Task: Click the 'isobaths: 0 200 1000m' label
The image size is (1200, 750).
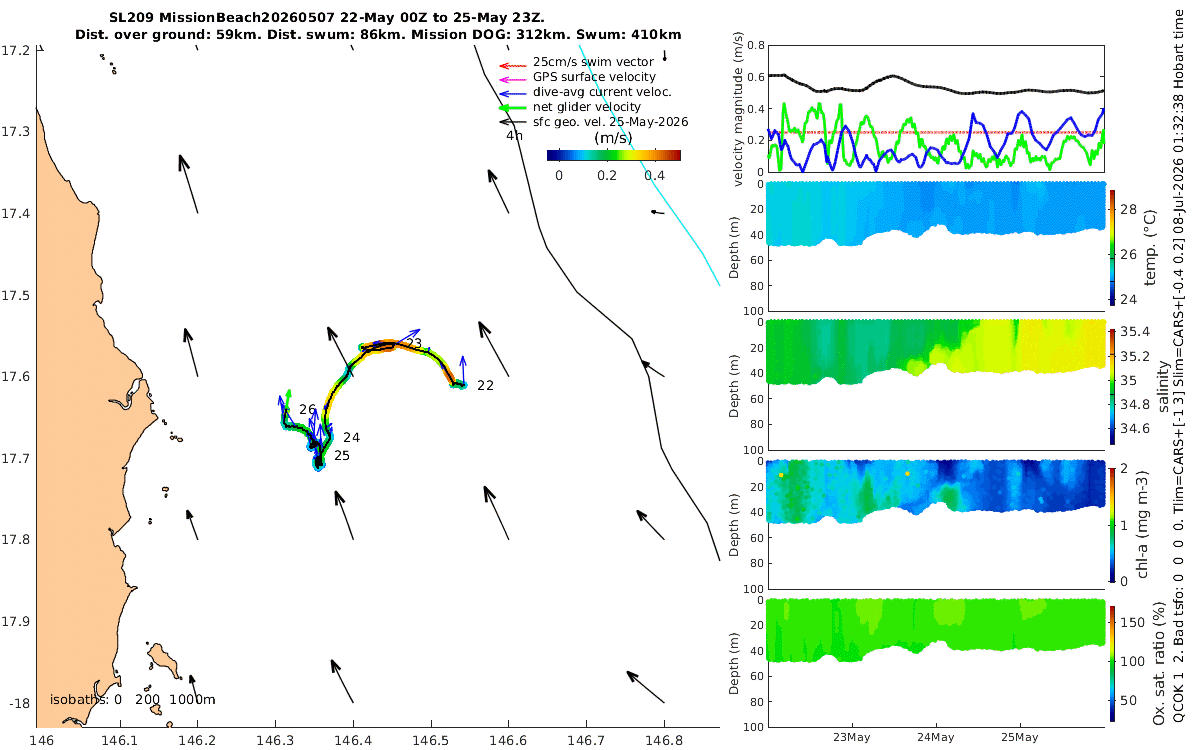Action: pyautogui.click(x=133, y=699)
